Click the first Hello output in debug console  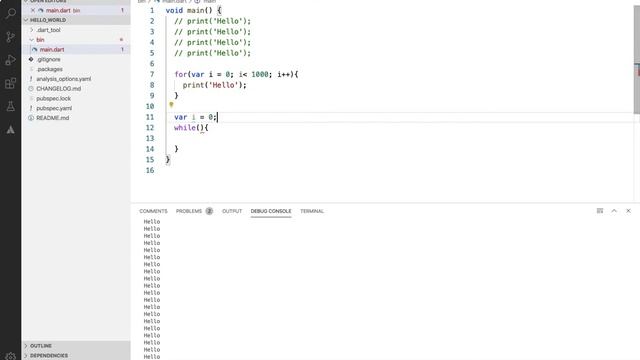tap(152, 222)
